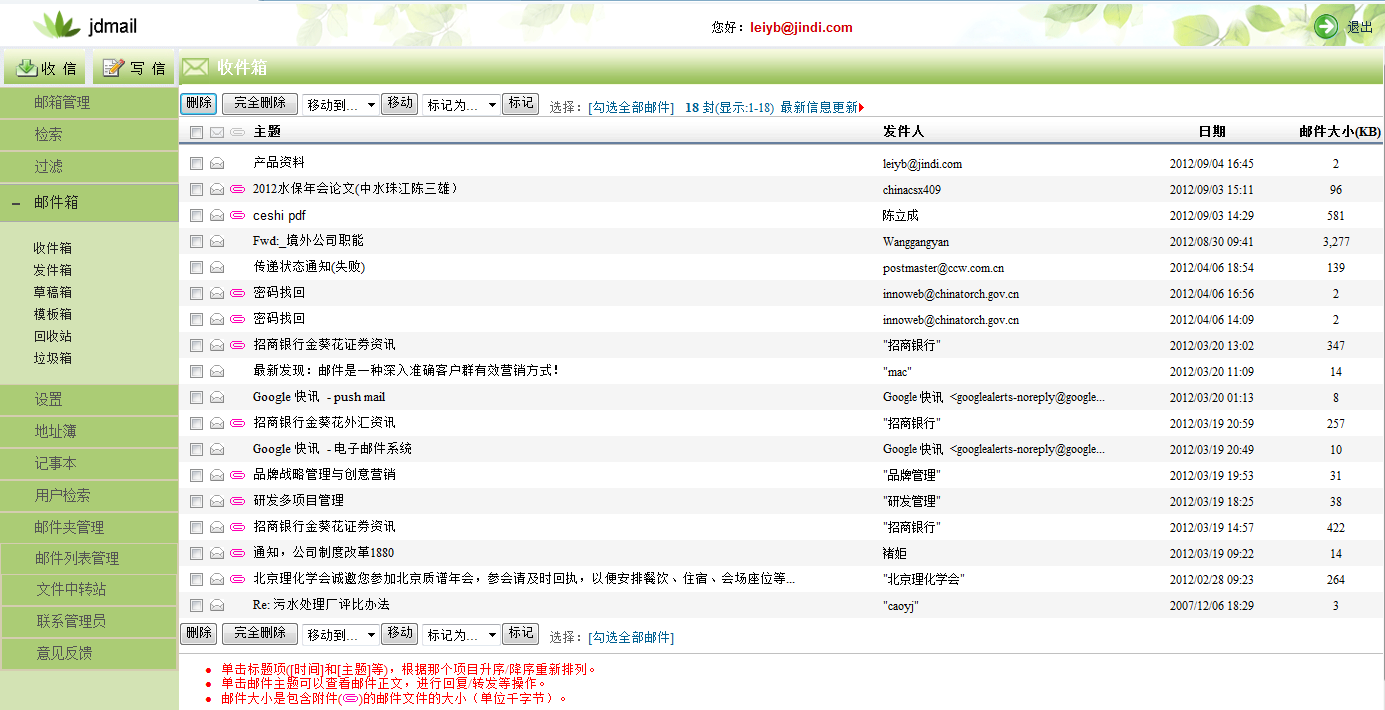Click the bottom 标记 button

click(x=520, y=634)
